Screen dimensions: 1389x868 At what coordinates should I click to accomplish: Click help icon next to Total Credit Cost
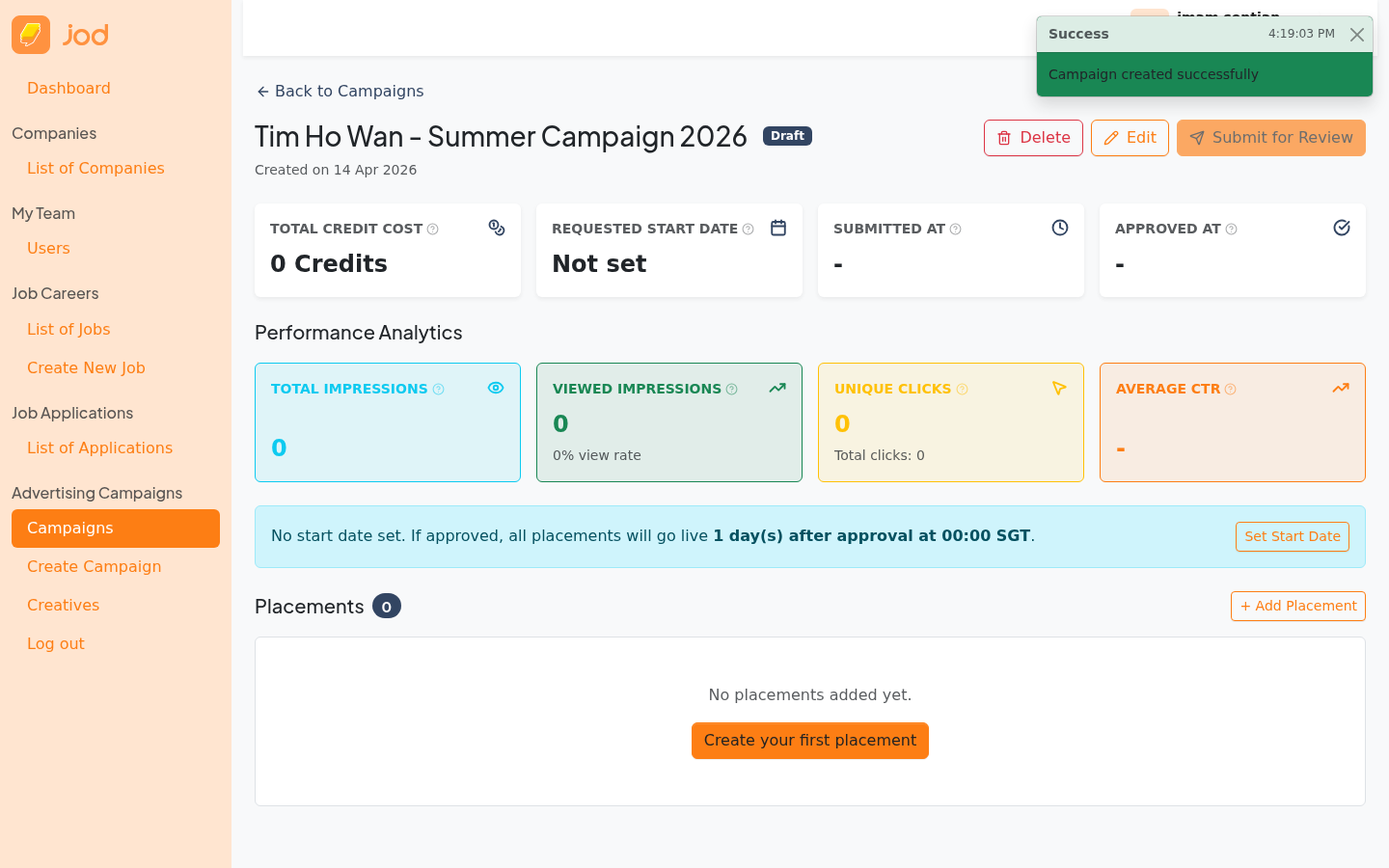tap(433, 230)
